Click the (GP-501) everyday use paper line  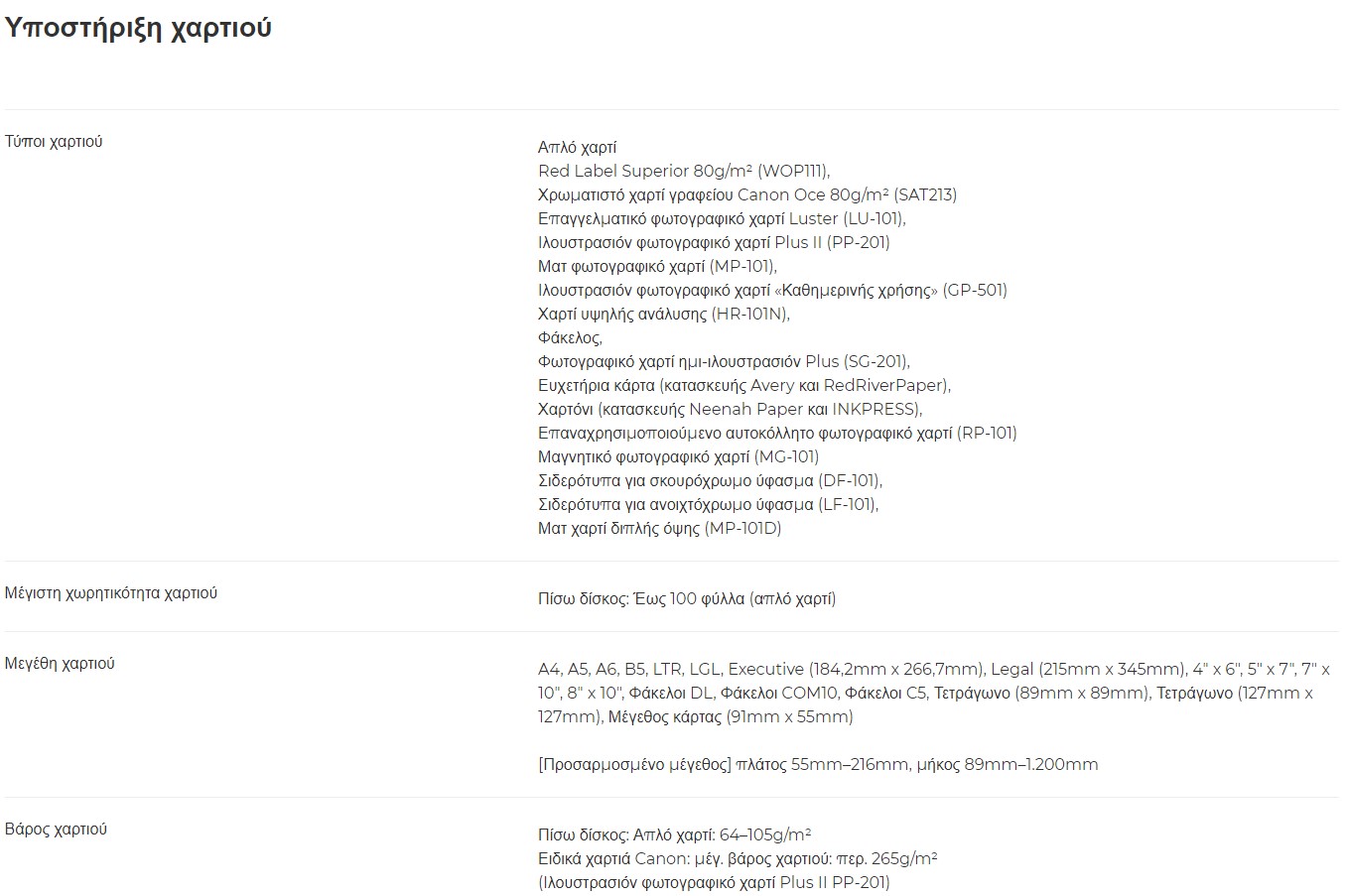pyautogui.click(x=772, y=290)
